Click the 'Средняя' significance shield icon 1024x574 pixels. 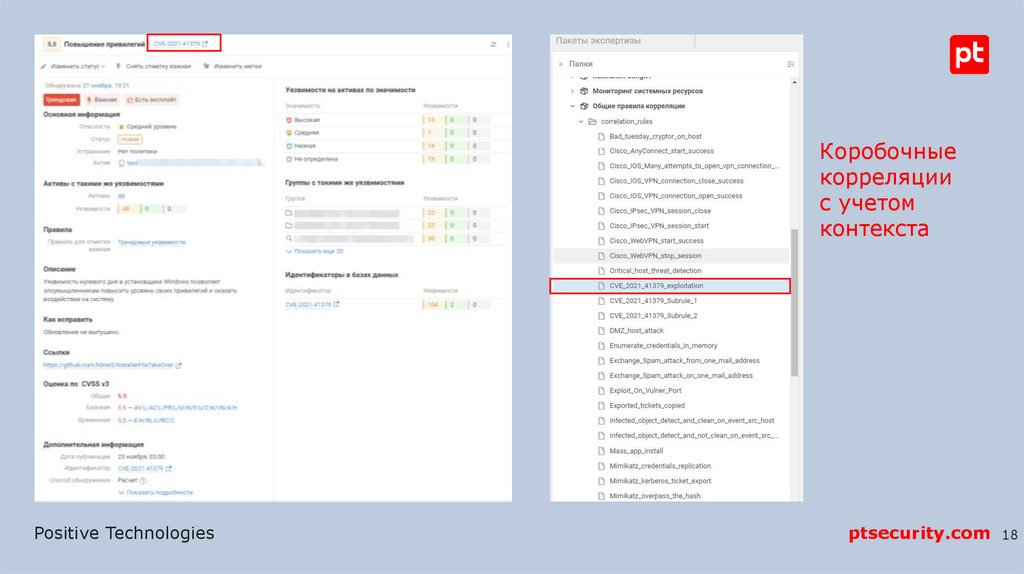(x=289, y=133)
